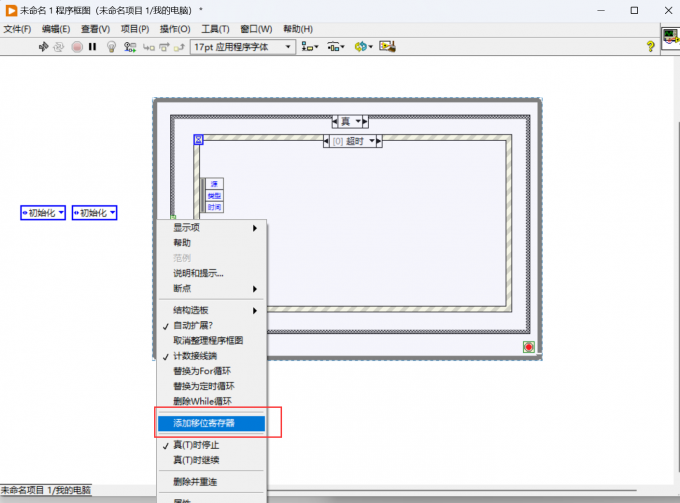
Task: Pause execution with the pause button
Action: point(92,46)
